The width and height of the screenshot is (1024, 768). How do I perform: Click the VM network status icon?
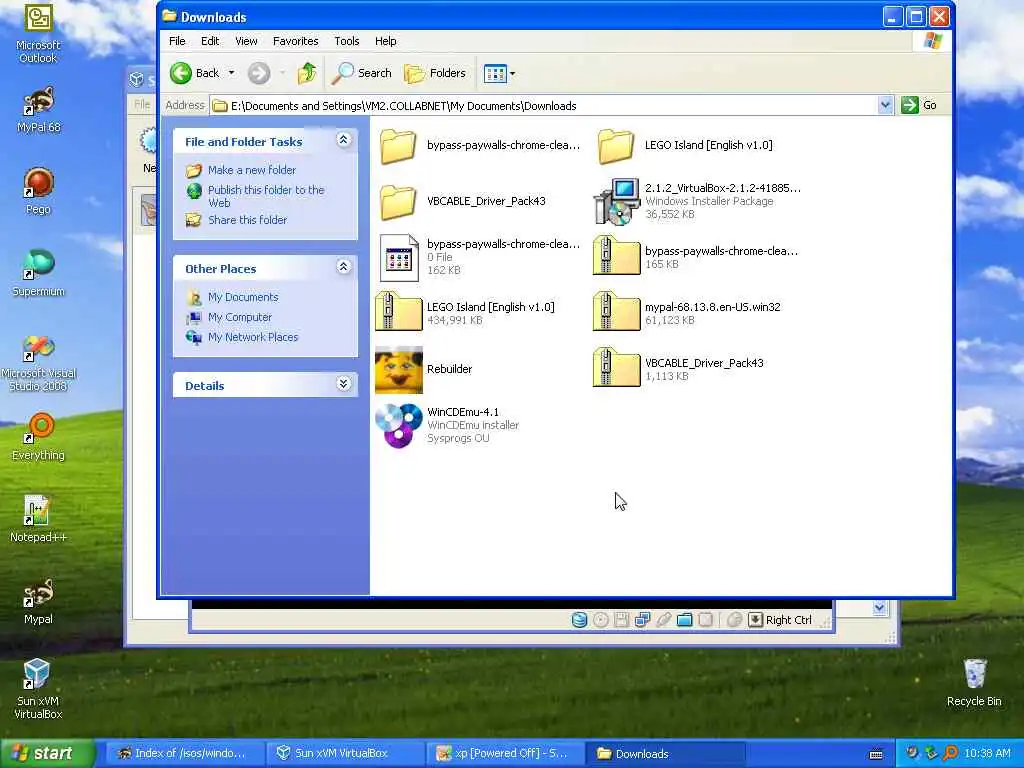[x=642, y=620]
